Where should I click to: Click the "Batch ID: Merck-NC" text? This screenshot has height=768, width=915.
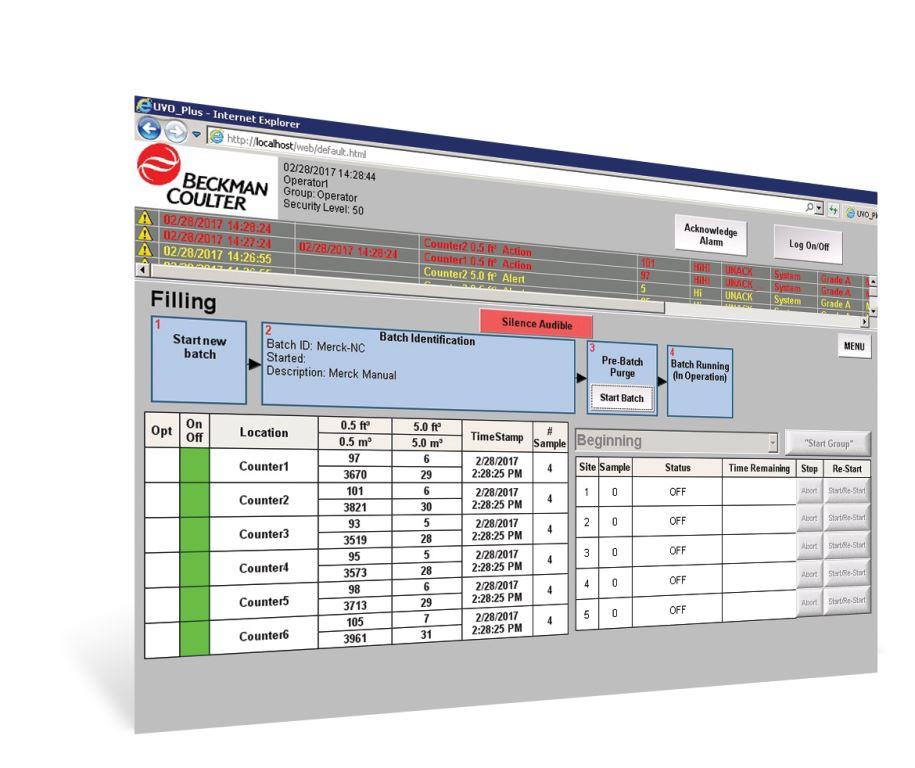point(316,346)
